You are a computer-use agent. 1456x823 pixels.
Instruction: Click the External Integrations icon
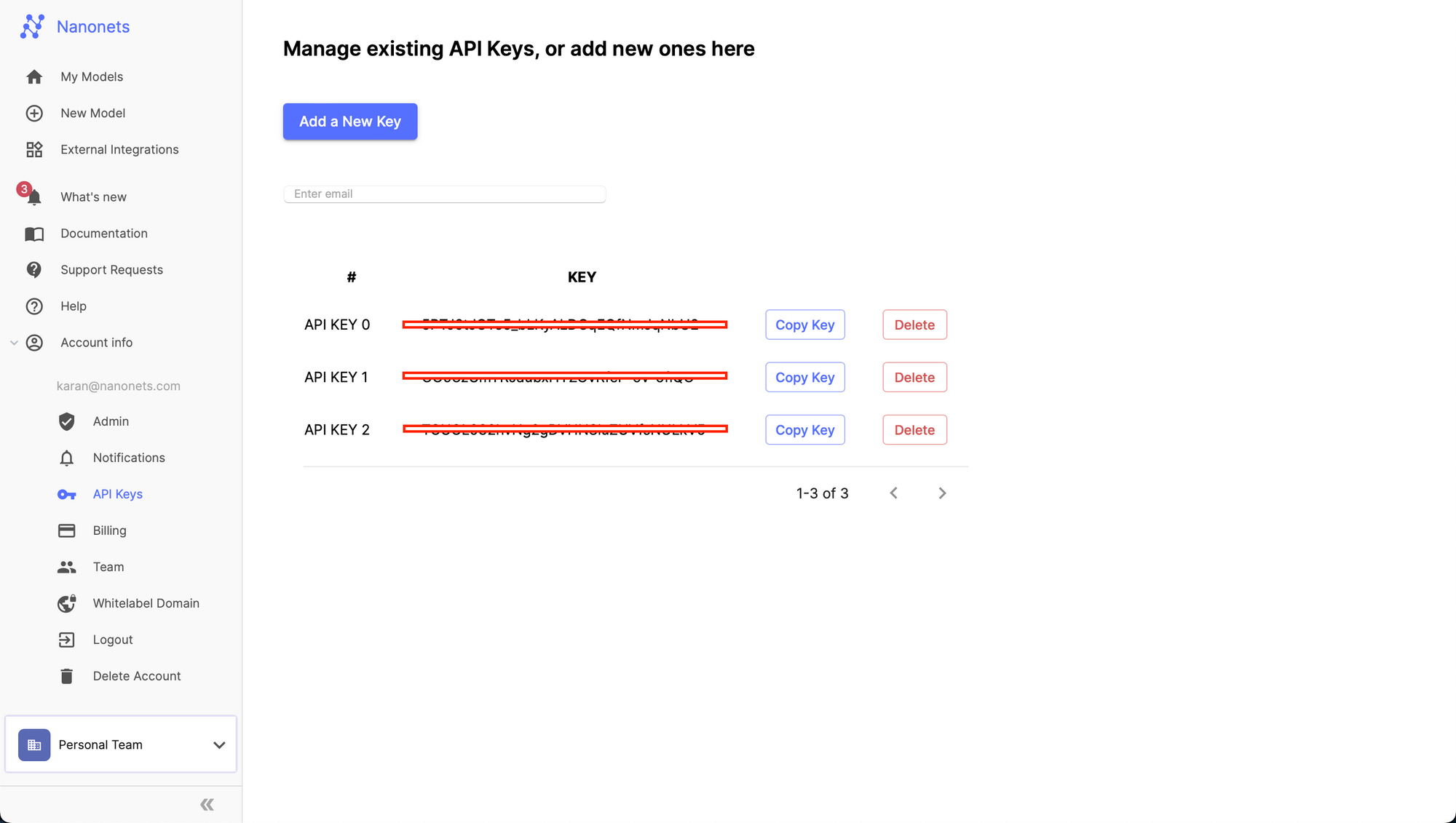pos(34,149)
